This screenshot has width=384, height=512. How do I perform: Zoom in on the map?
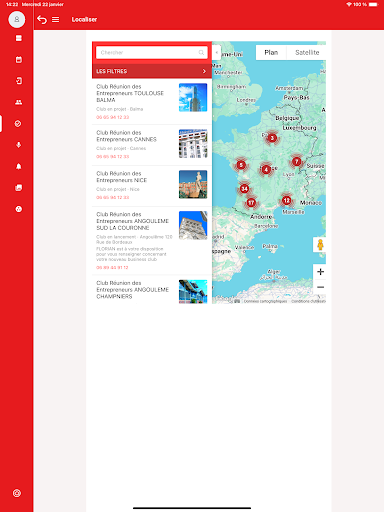(320, 272)
